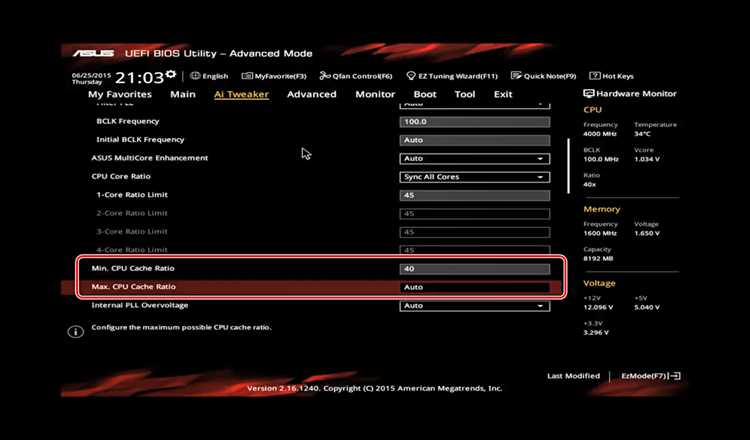The height and width of the screenshot is (440, 750).
Task: Click the Last Modified button
Action: pyautogui.click(x=573, y=376)
